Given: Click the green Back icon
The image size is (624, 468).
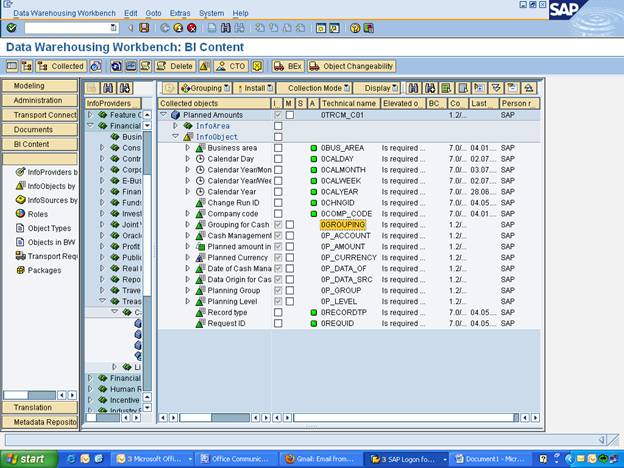Looking at the screenshot, I should [164, 28].
